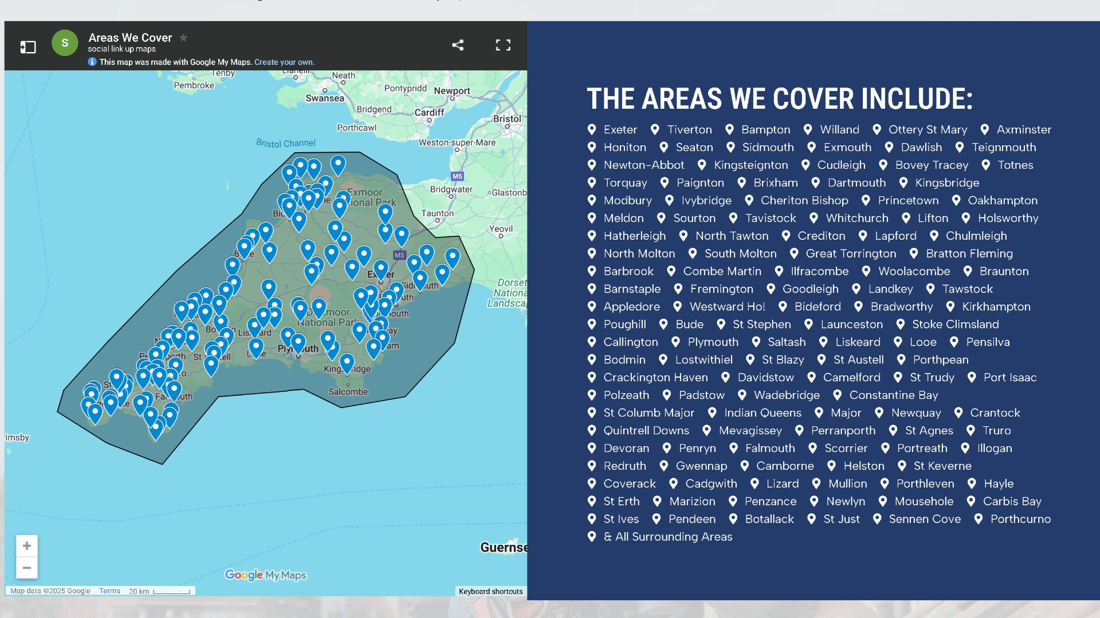Follow the 'Create your own' link

pyautogui.click(x=284, y=62)
